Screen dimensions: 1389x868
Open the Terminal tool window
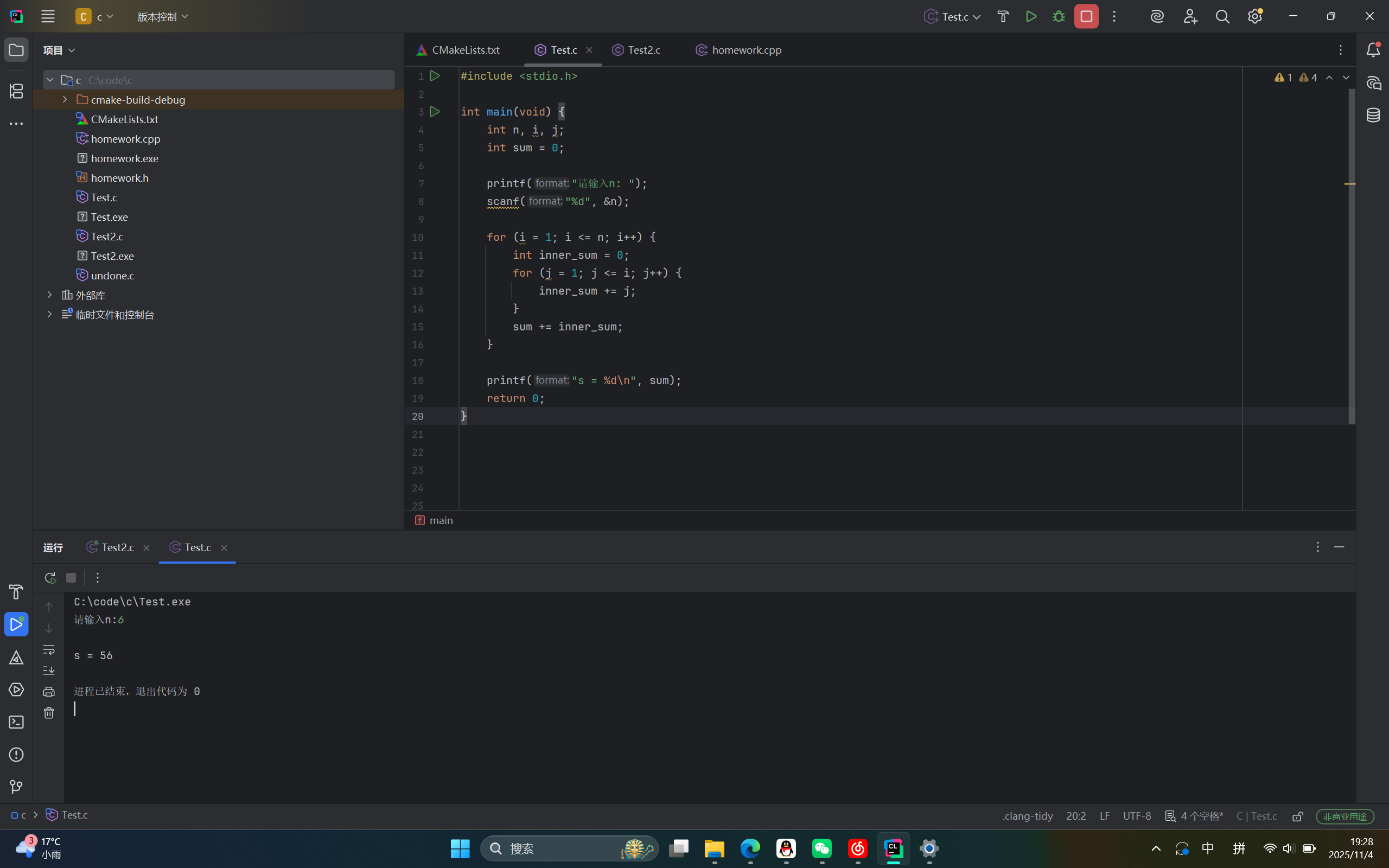pyautogui.click(x=16, y=722)
